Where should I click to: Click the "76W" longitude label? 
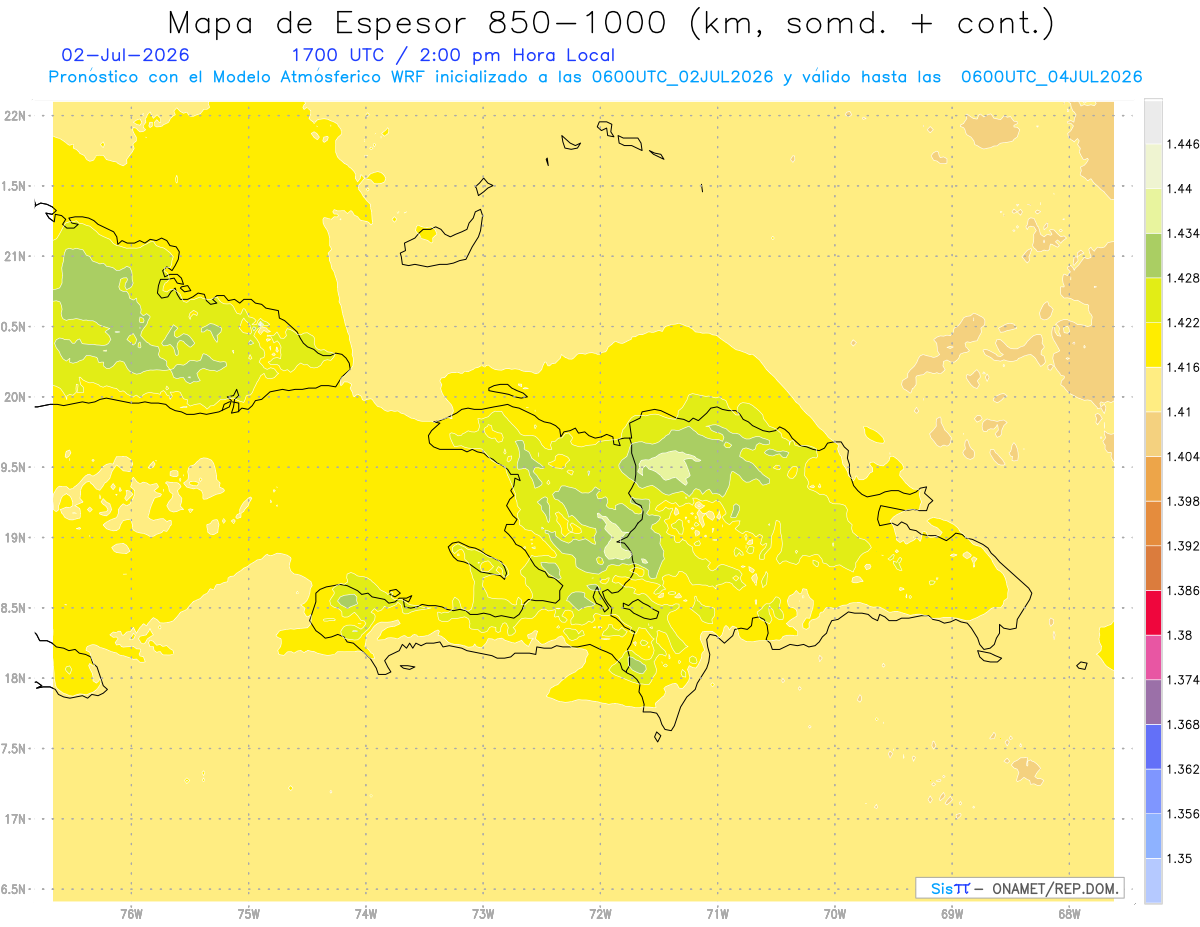tap(131, 913)
